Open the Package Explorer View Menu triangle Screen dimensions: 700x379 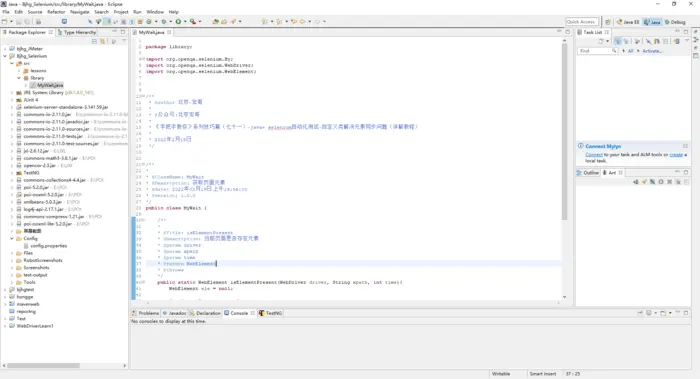point(124,41)
